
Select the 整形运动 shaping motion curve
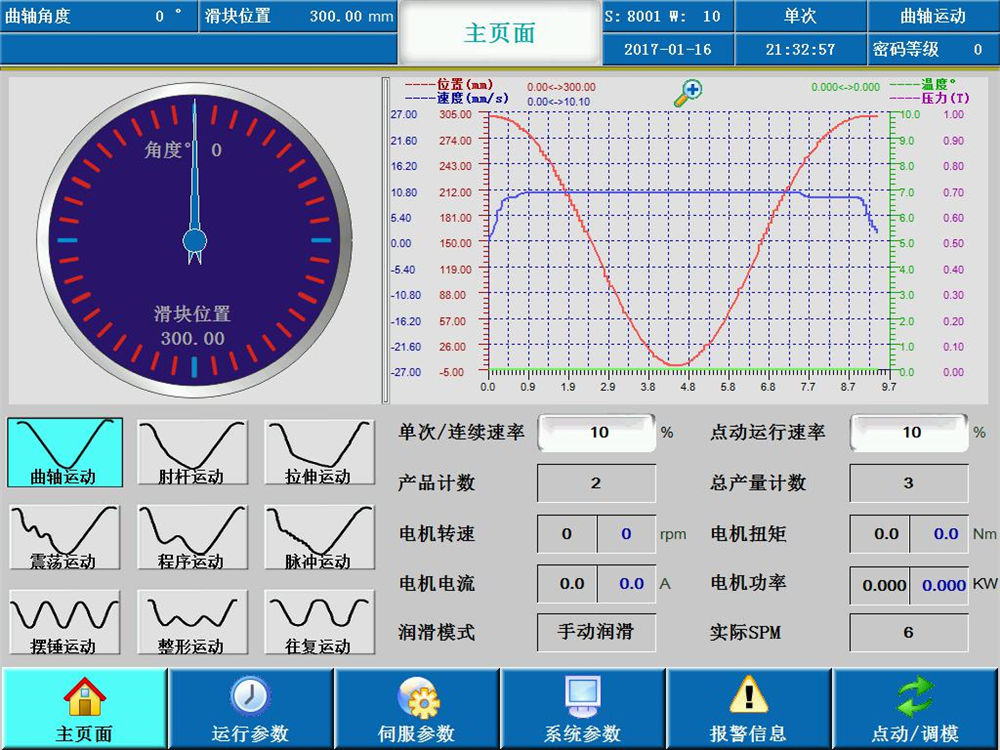click(192, 622)
